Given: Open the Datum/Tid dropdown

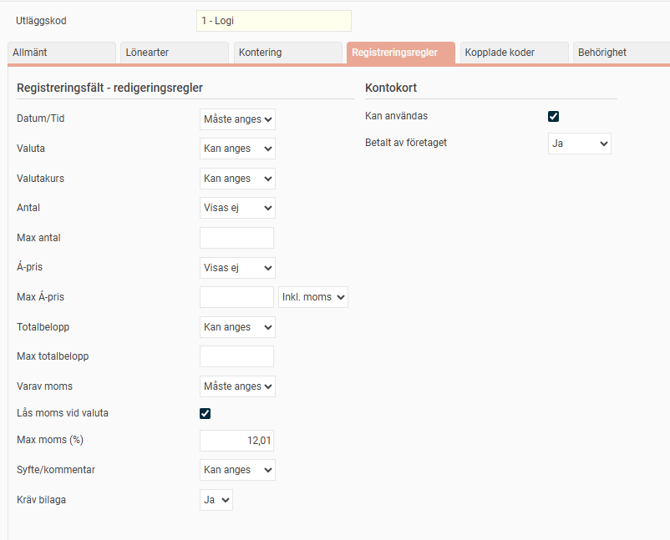Looking at the screenshot, I should pyautogui.click(x=238, y=119).
